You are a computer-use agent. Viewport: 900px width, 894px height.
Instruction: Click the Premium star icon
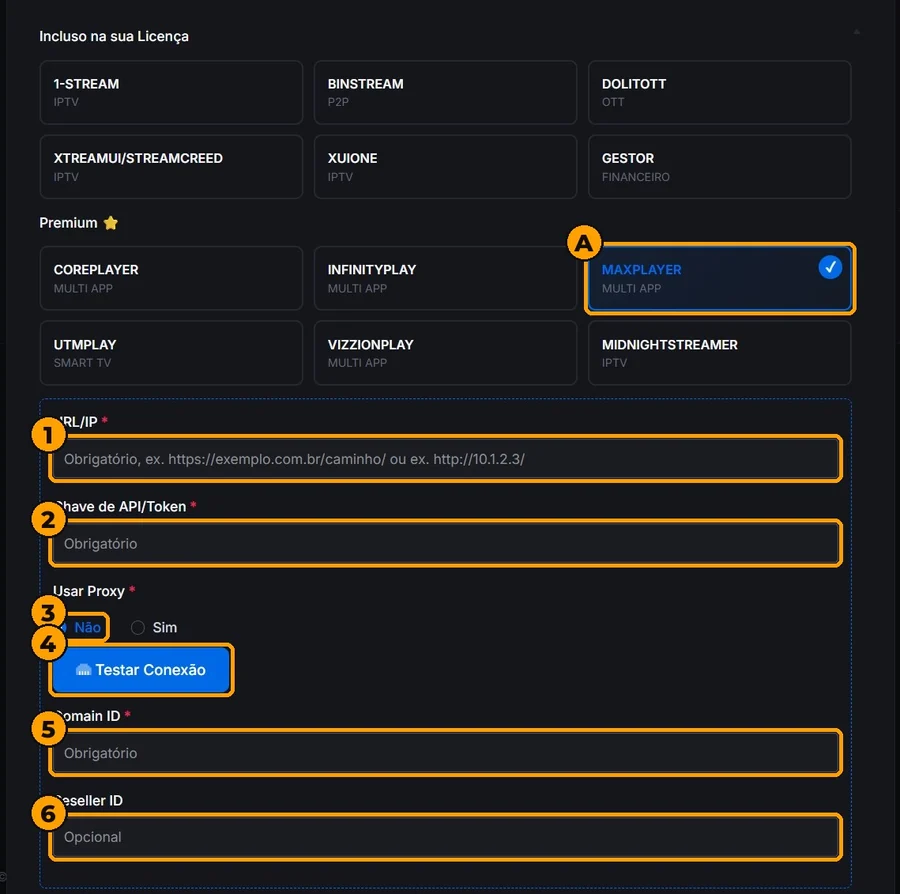click(x=111, y=223)
